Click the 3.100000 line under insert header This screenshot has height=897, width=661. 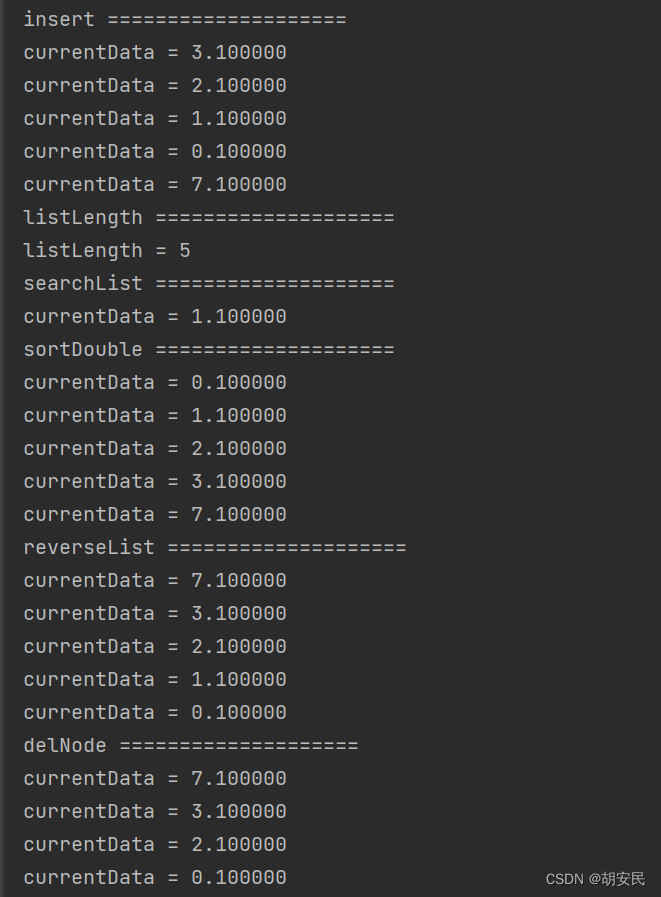pos(155,52)
